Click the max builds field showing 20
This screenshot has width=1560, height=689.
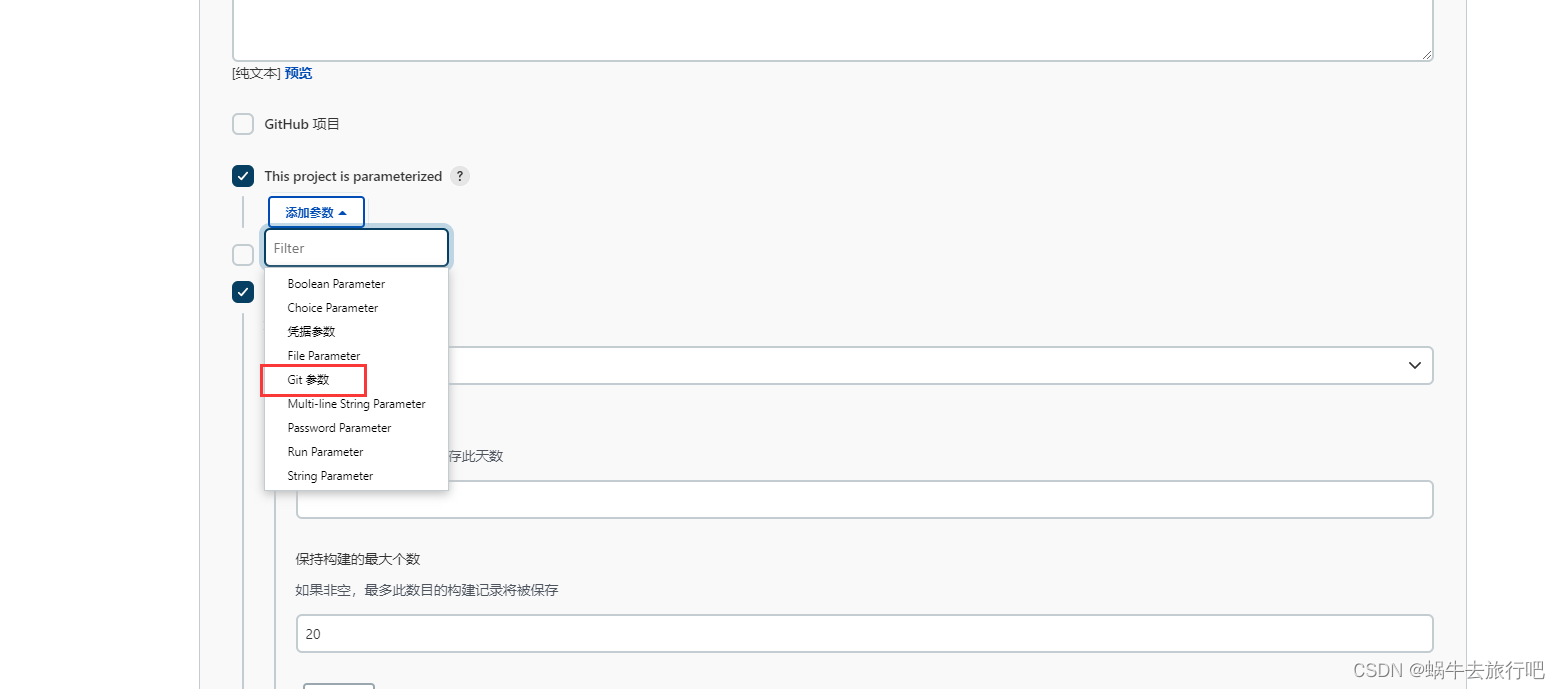tap(864, 634)
